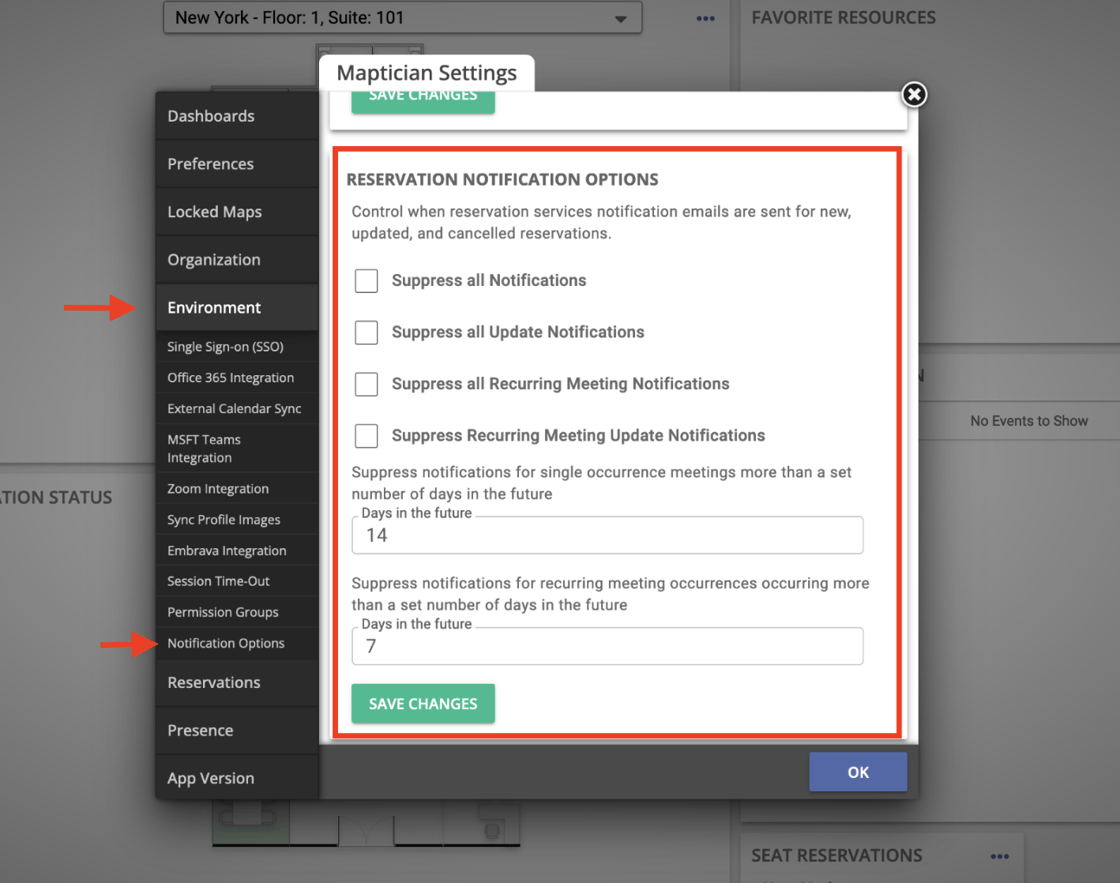
Task: Close the Maptician Settings dialog
Action: coord(913,94)
